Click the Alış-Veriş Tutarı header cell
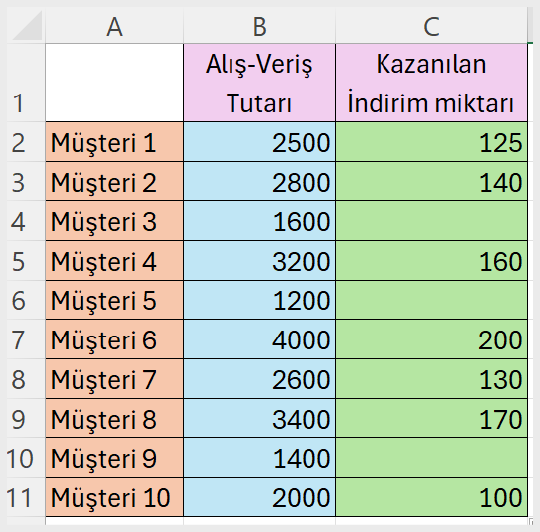Viewport: 540px width, 532px height. coord(259,83)
